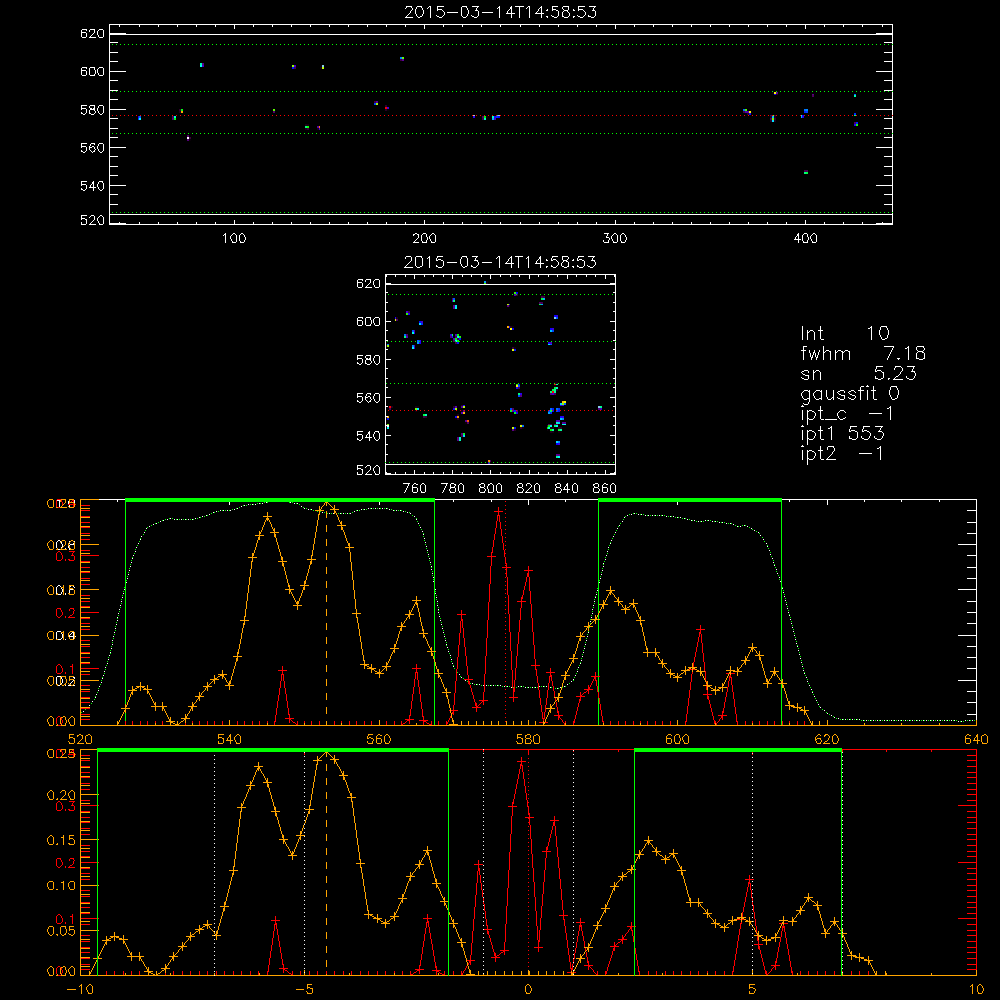The width and height of the screenshot is (1000, 1000).
Task: Click the x-axis label 640 of profile plot
Action: pos(976,740)
